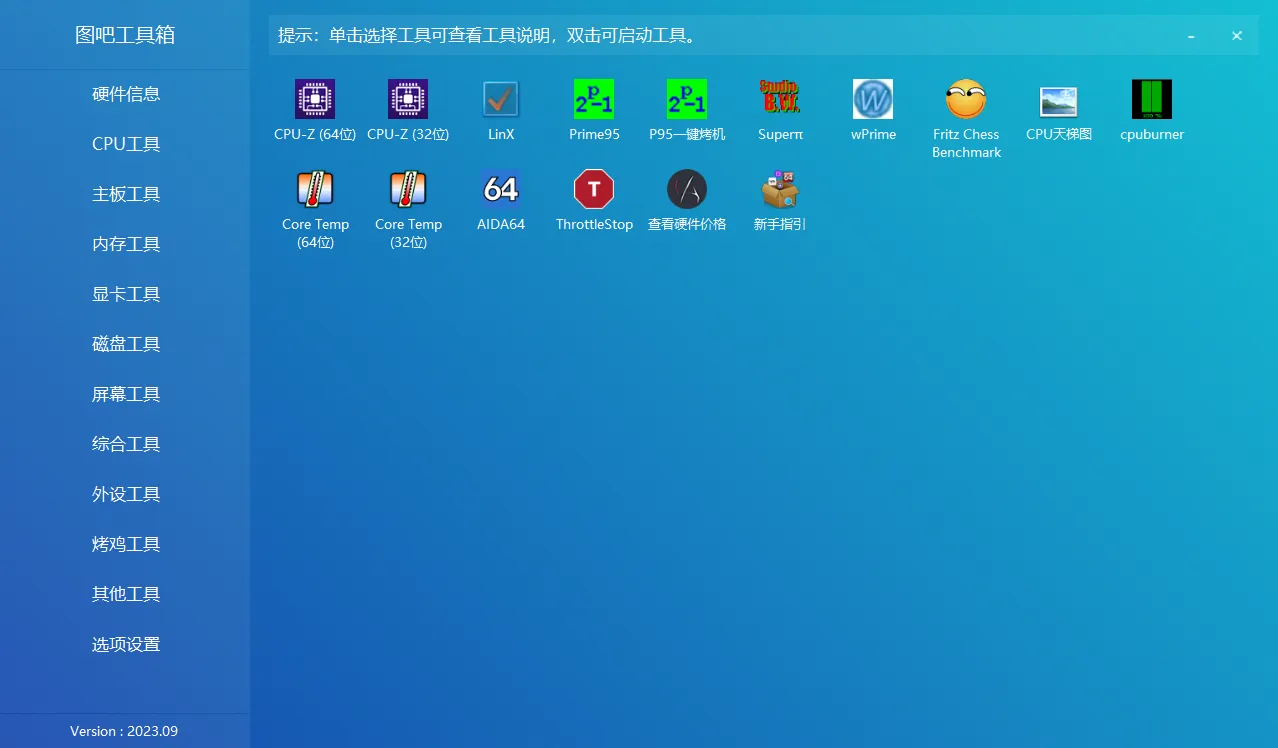1278x748 pixels.
Task: Open AIDA64
Action: [501, 198]
